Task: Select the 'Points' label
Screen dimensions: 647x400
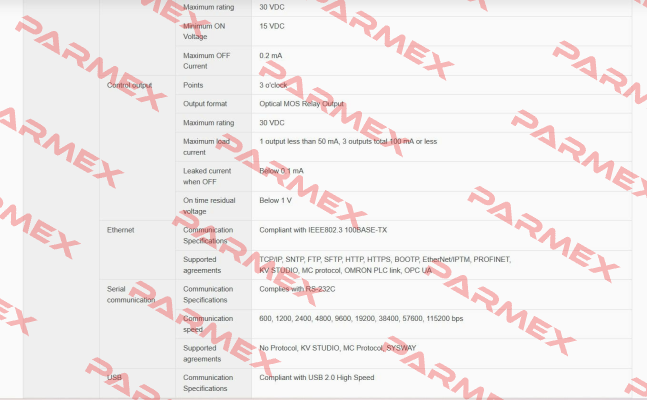Action: [x=193, y=85]
